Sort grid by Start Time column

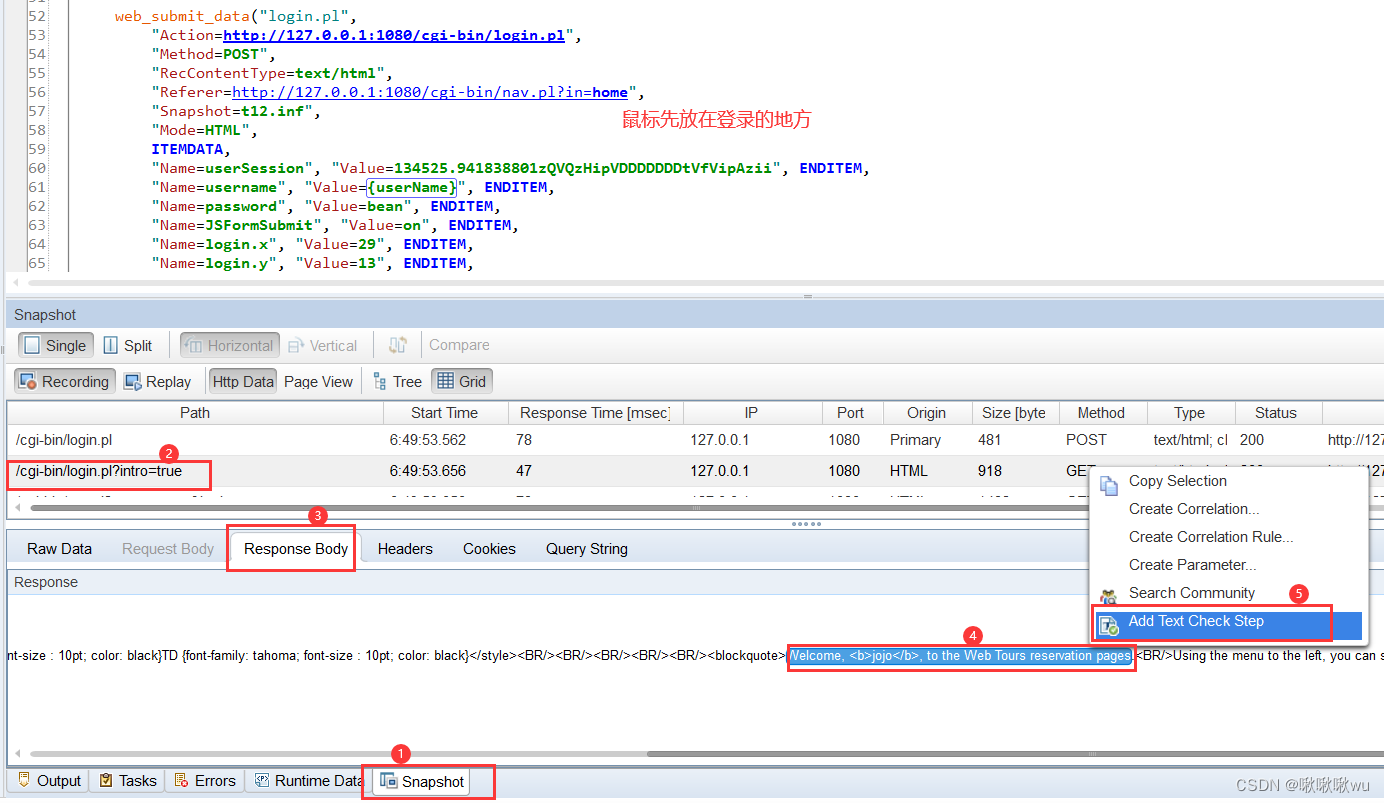click(445, 413)
